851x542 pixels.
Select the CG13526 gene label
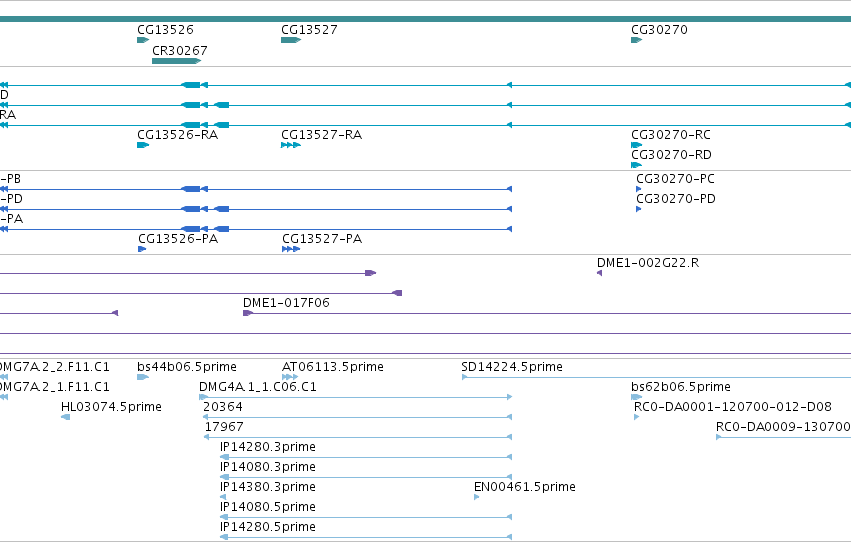pos(165,29)
